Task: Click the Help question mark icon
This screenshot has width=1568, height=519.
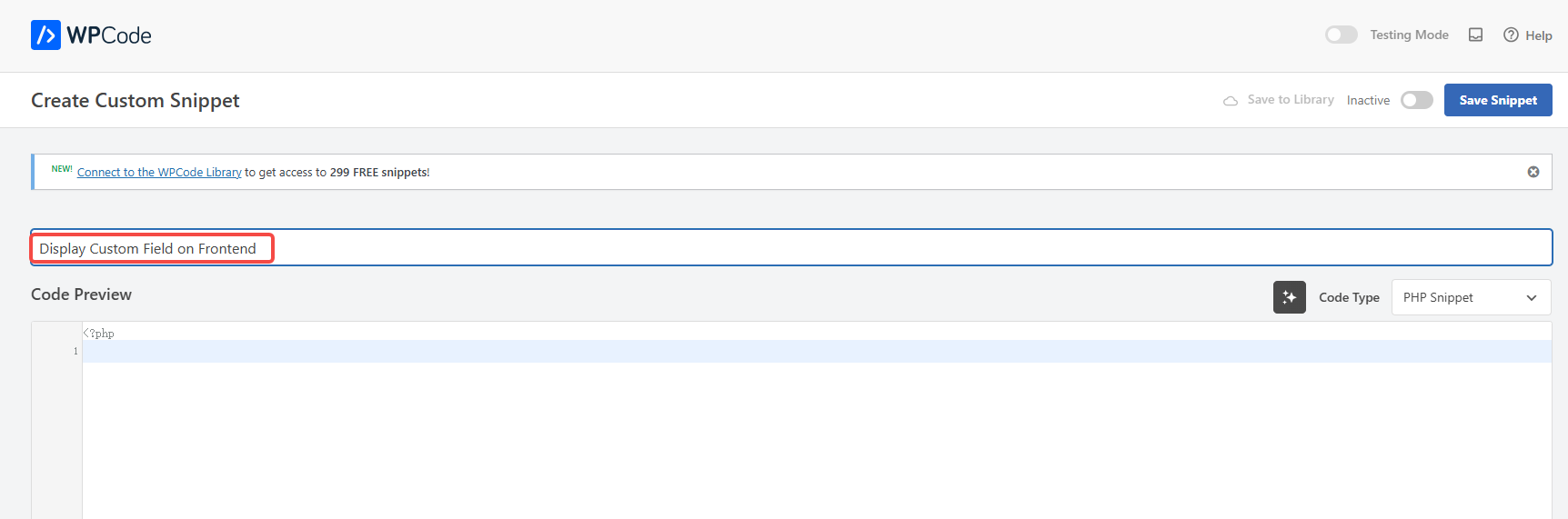Action: click(x=1511, y=35)
